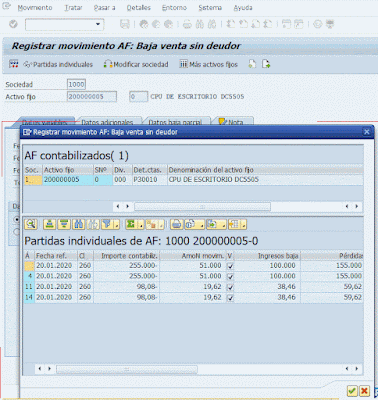Open the Total sigma dropdown arrow
378x400 pixels.
click(141, 226)
